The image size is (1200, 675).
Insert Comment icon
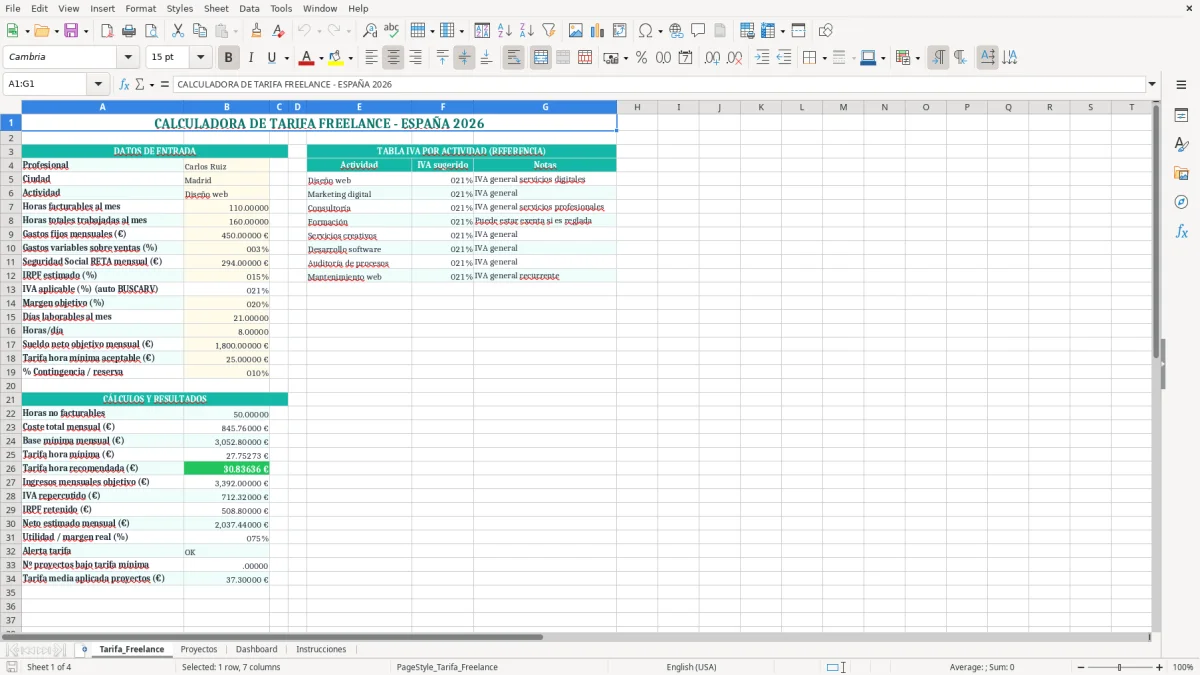(698, 31)
